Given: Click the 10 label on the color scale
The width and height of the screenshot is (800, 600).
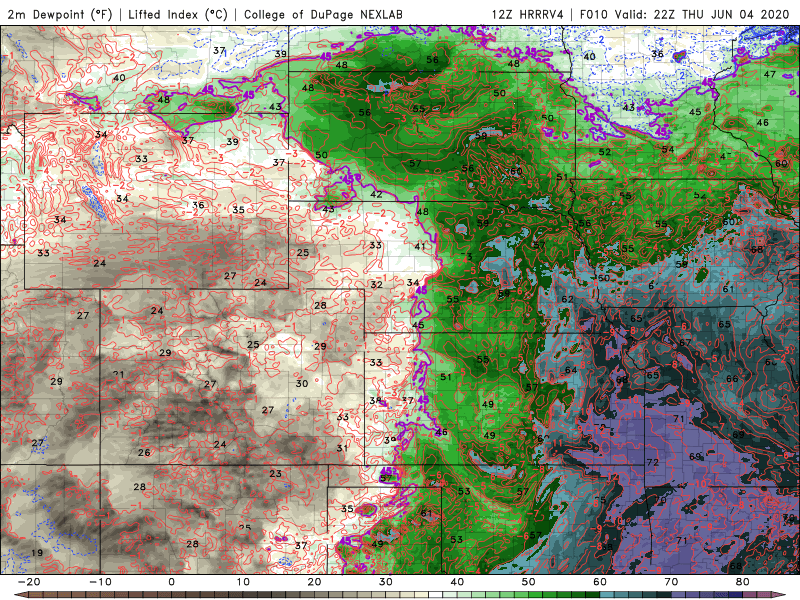Looking at the screenshot, I should (x=243, y=582).
